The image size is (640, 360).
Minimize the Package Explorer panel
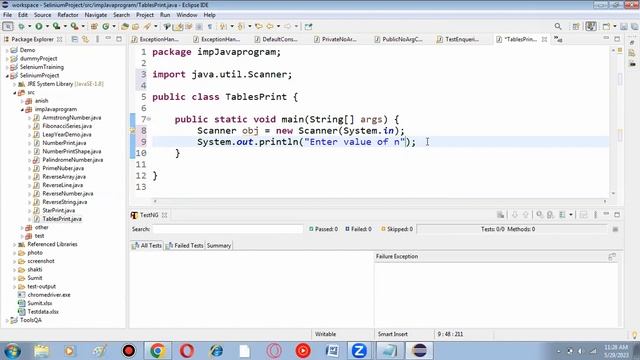click(108, 39)
